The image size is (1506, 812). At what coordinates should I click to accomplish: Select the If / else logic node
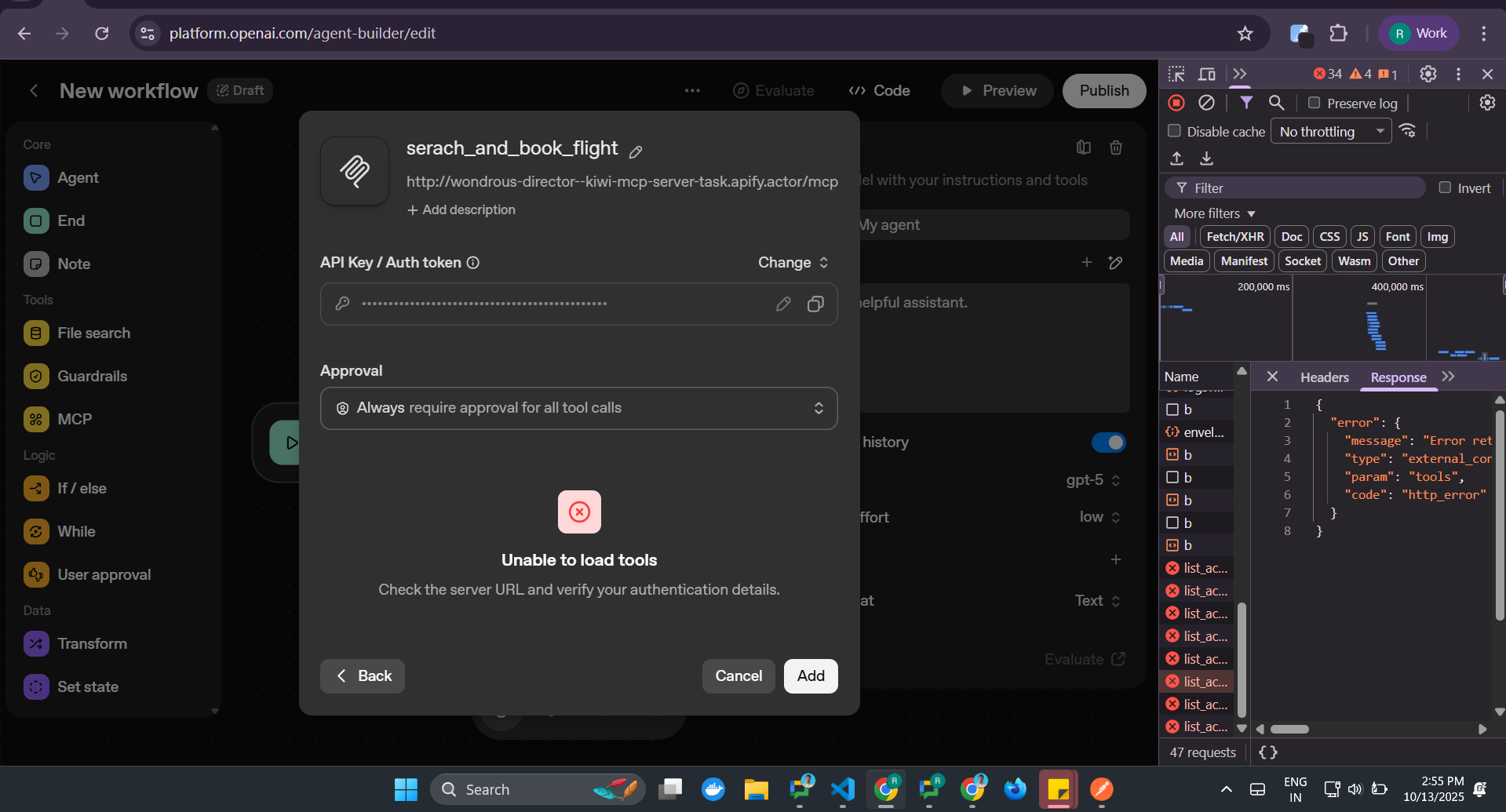(65, 489)
